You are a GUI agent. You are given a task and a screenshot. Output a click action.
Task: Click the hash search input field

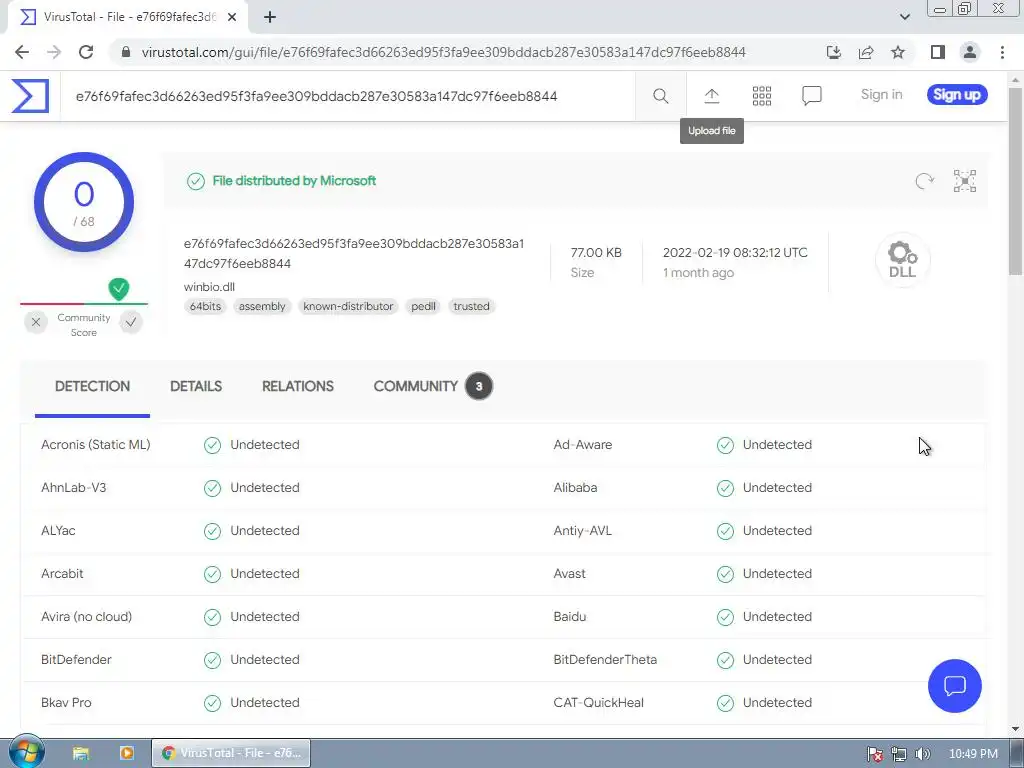(346, 97)
